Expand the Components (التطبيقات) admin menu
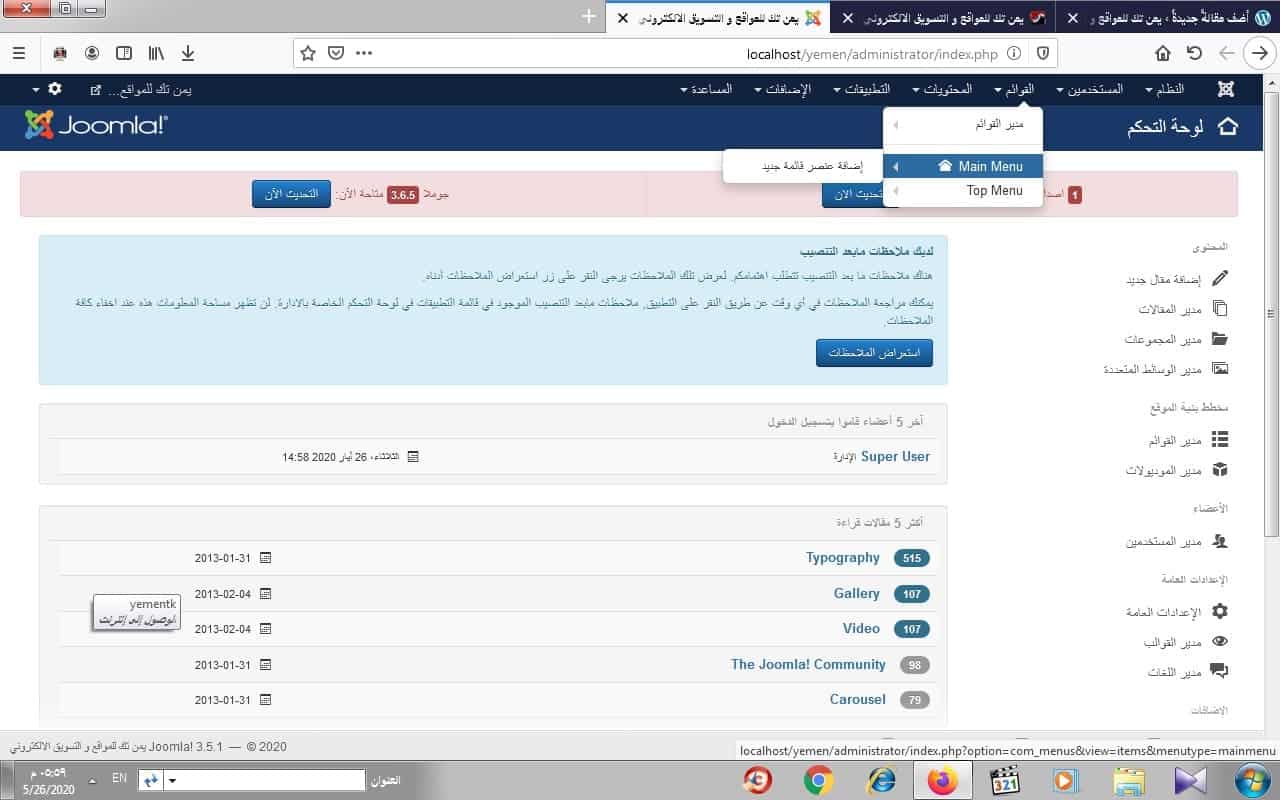1280x800 pixels. [861, 89]
